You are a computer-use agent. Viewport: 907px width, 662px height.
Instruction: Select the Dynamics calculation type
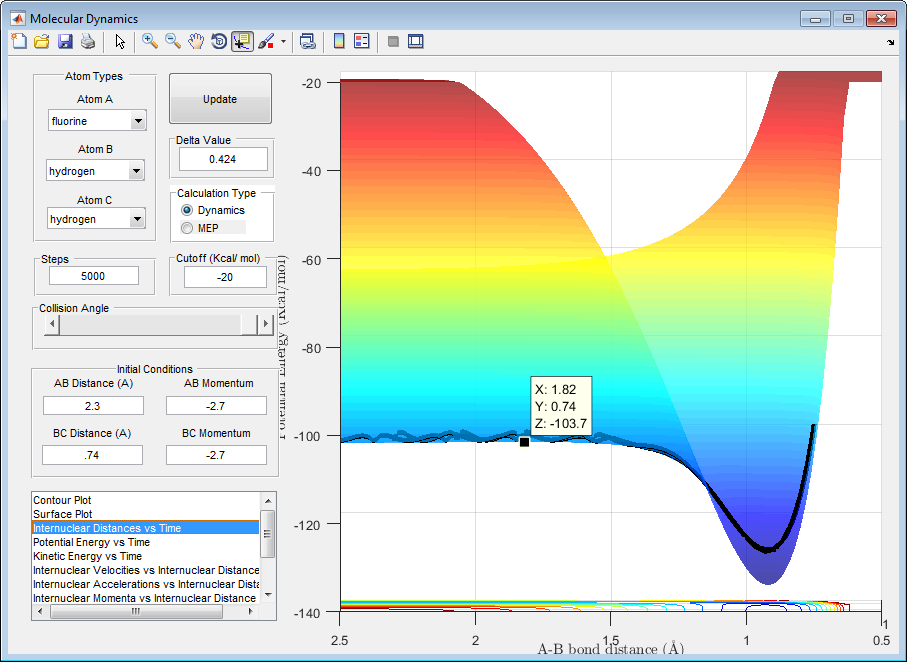pyautogui.click(x=187, y=211)
